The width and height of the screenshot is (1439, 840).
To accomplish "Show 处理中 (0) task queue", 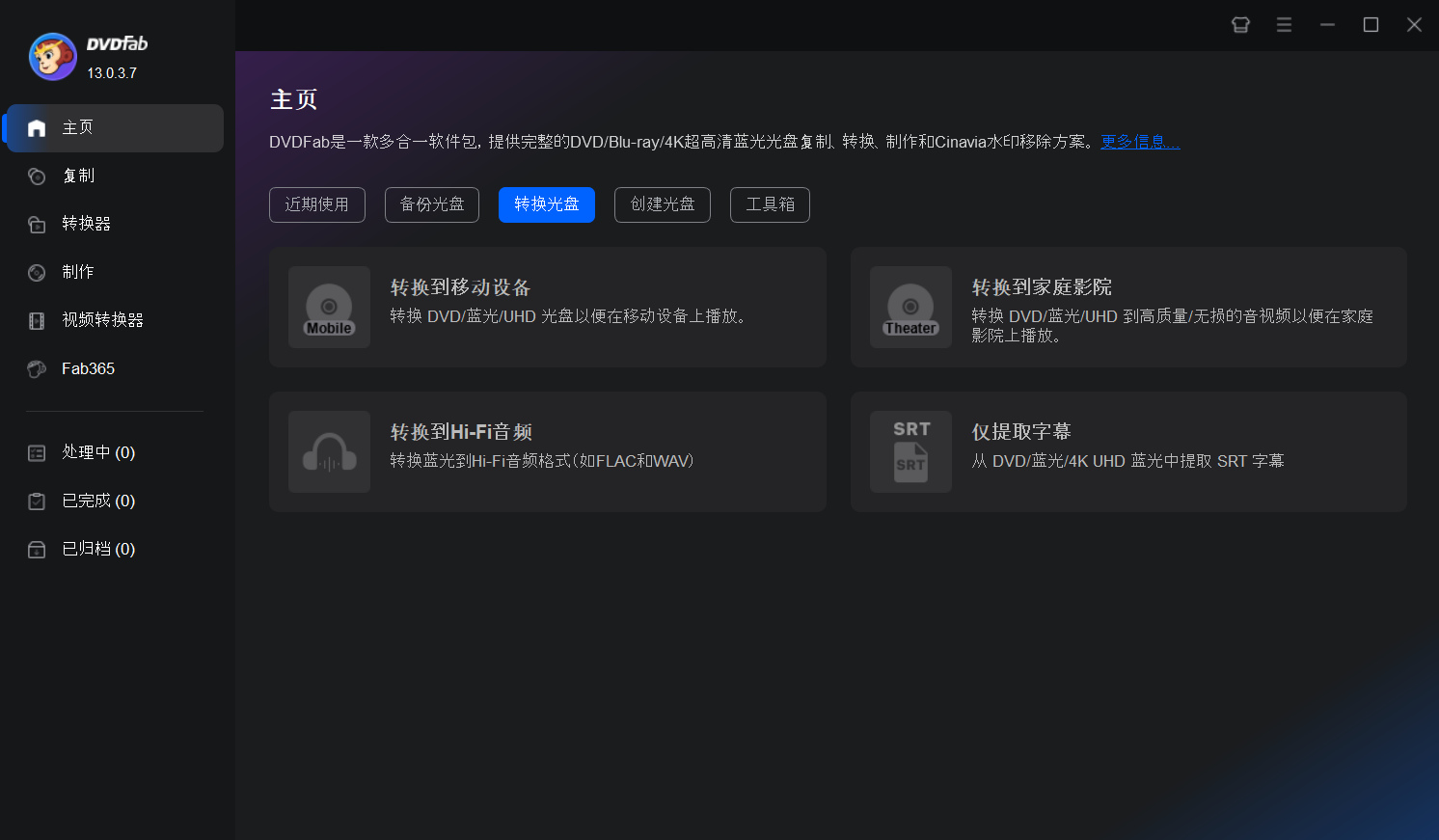I will 116,452.
